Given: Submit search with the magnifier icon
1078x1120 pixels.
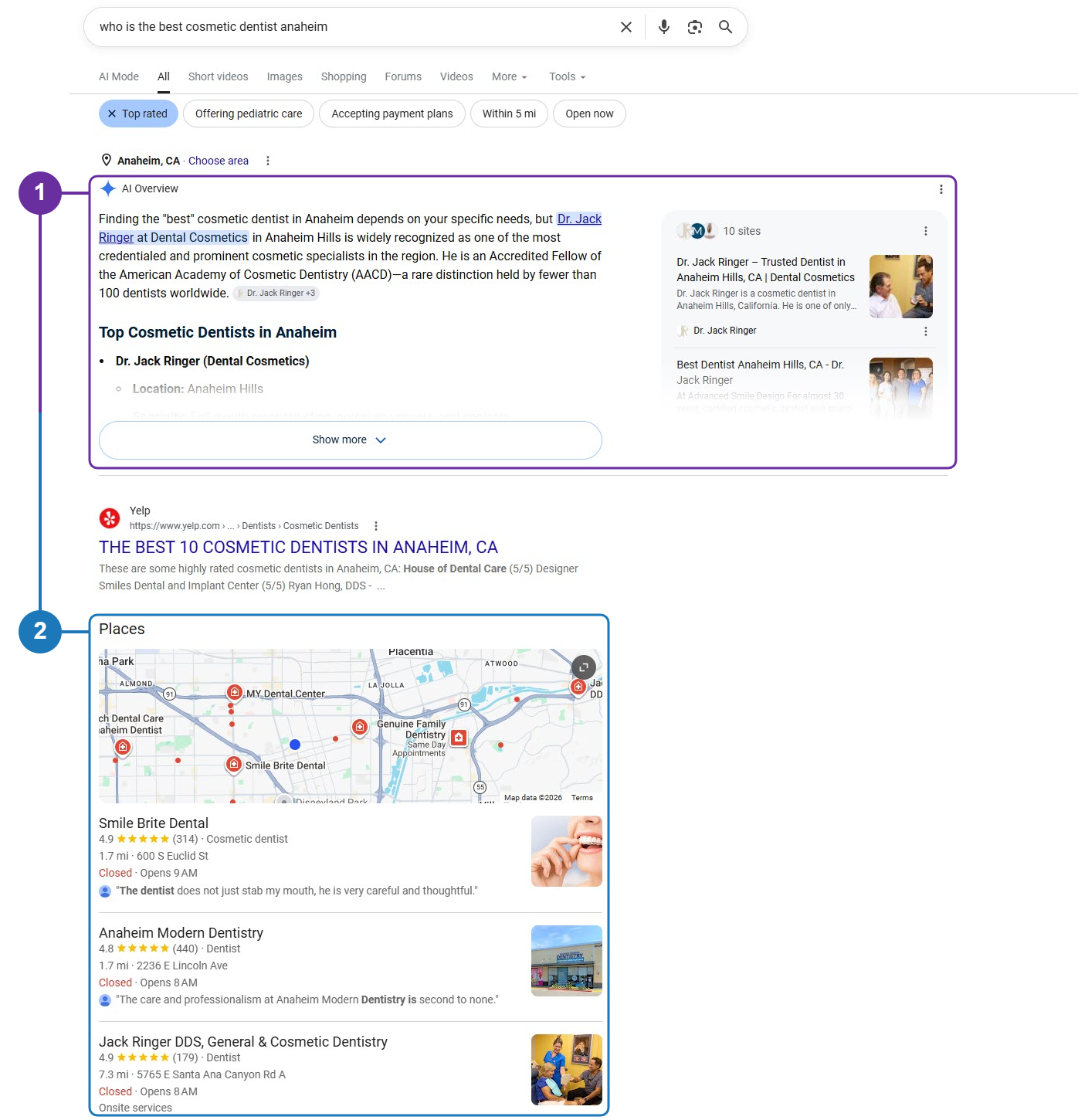Looking at the screenshot, I should tap(725, 27).
